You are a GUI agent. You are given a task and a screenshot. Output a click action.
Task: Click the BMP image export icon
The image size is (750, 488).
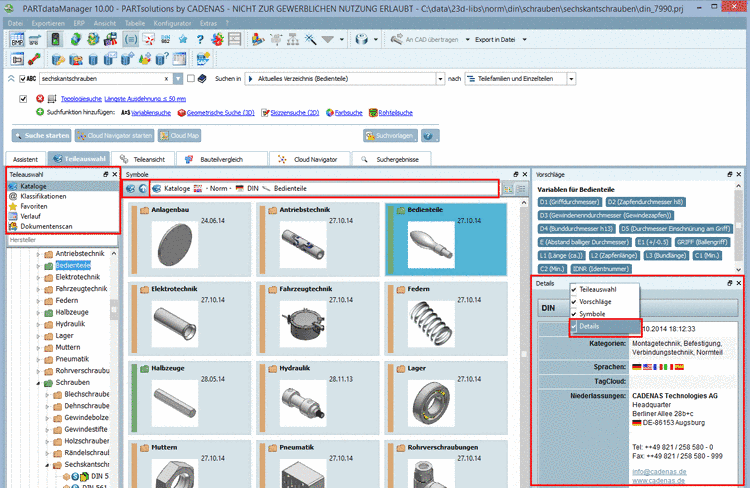pos(17,39)
